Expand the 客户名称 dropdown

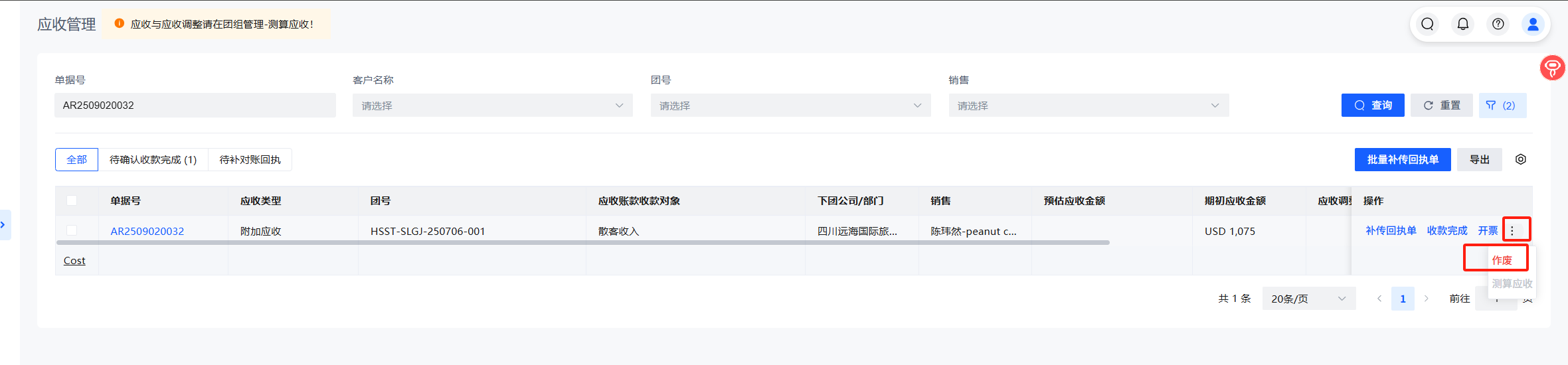(x=492, y=106)
